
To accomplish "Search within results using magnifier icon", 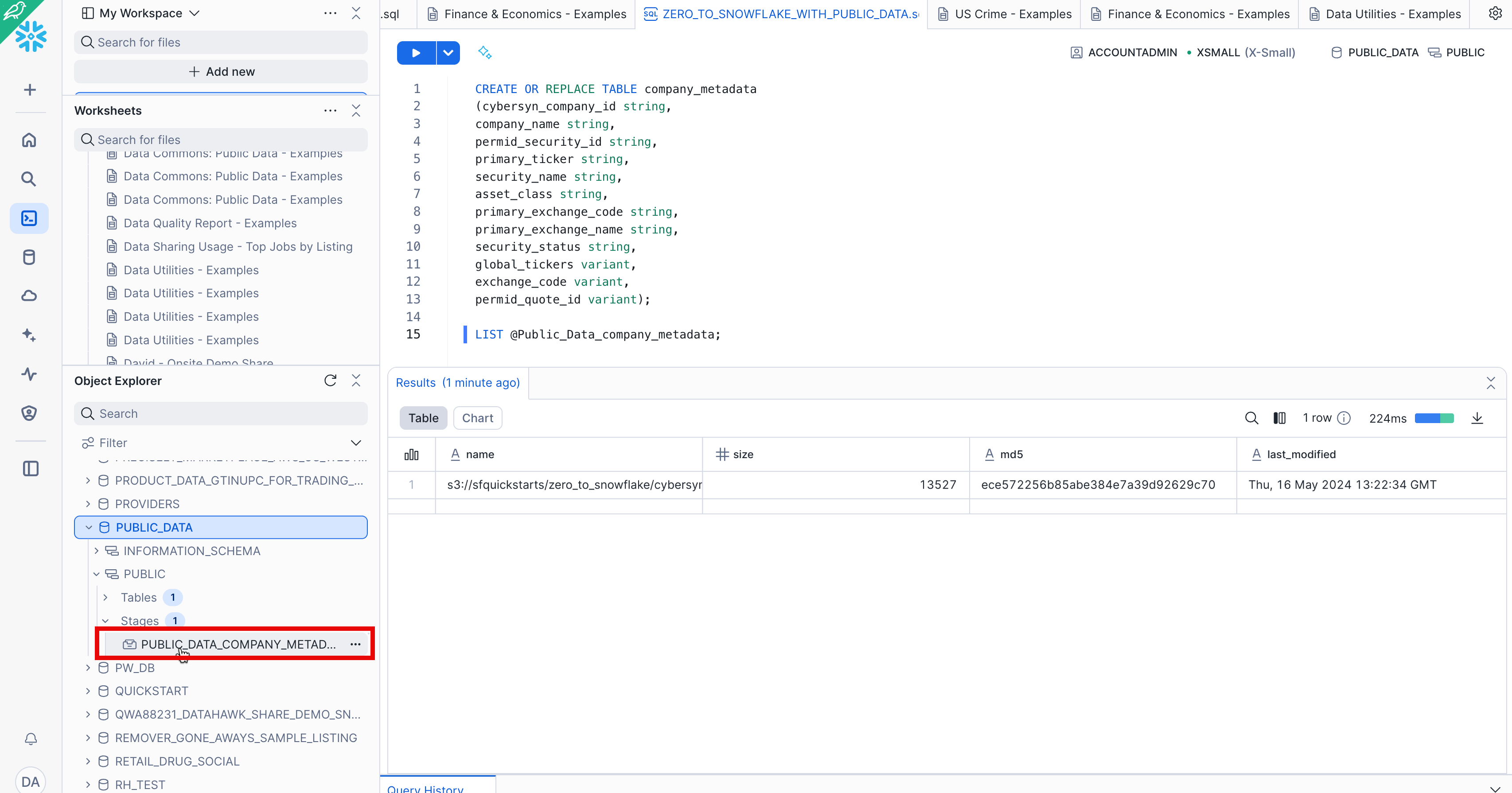I will tap(1251, 418).
